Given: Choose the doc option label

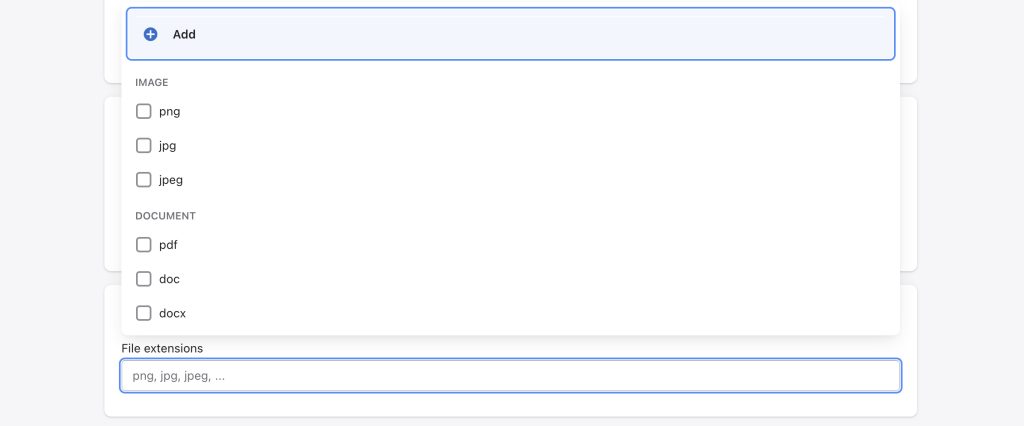Looking at the screenshot, I should point(169,279).
